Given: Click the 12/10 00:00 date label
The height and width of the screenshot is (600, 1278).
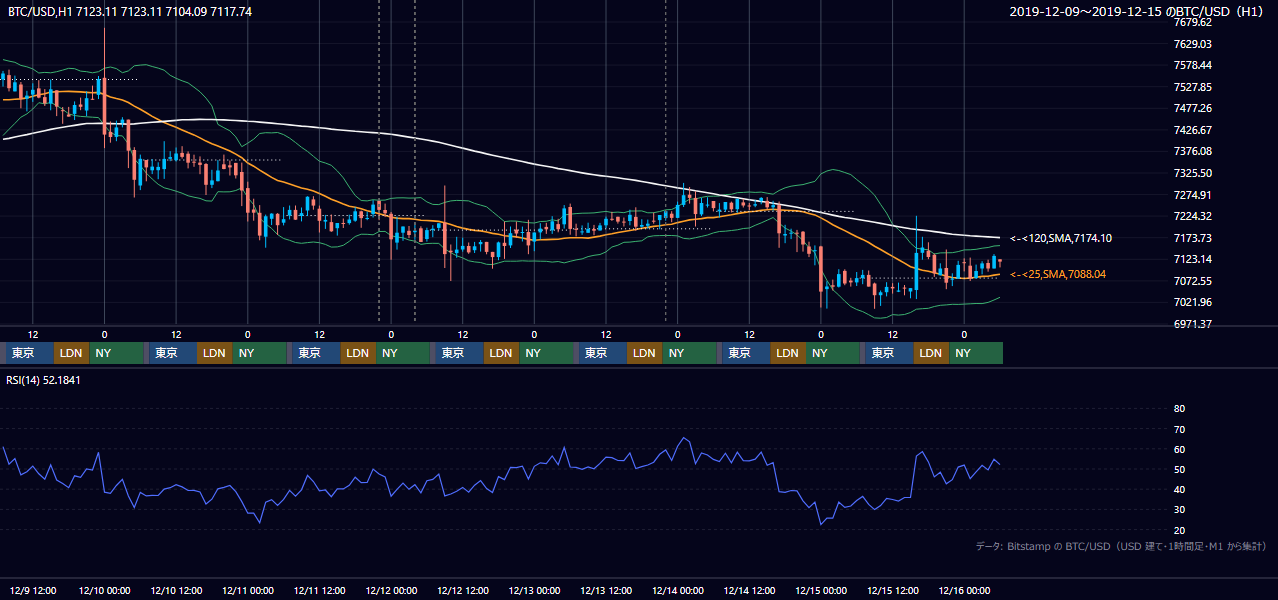Looking at the screenshot, I should (x=104, y=590).
